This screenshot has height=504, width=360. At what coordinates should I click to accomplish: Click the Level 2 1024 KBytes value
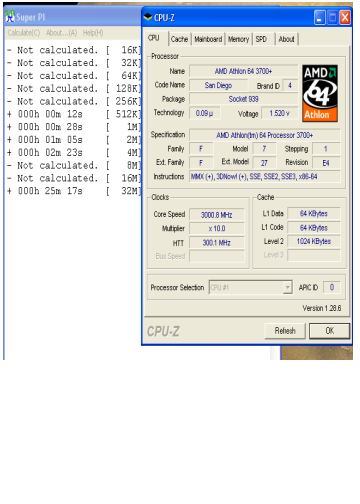tap(314, 241)
